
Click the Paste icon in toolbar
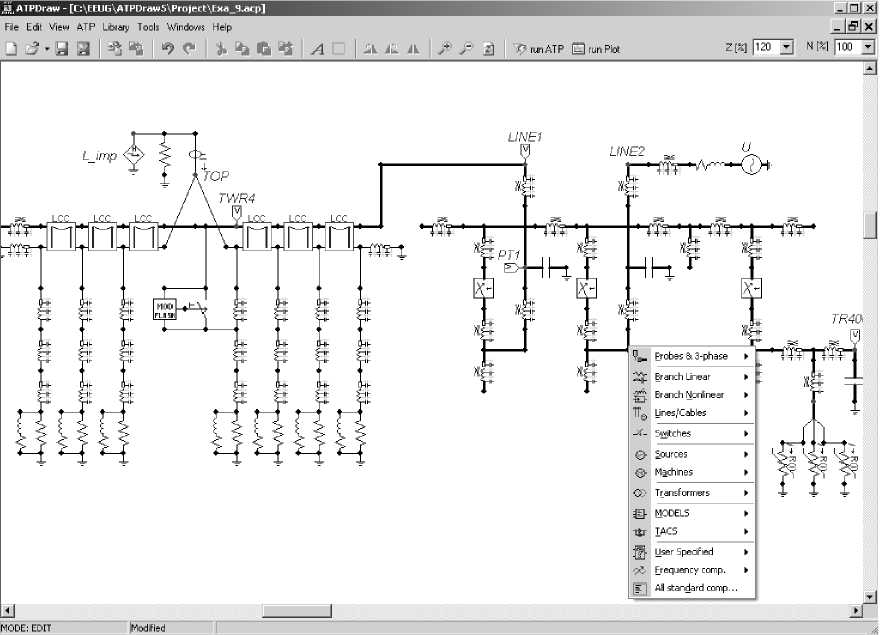(x=264, y=48)
